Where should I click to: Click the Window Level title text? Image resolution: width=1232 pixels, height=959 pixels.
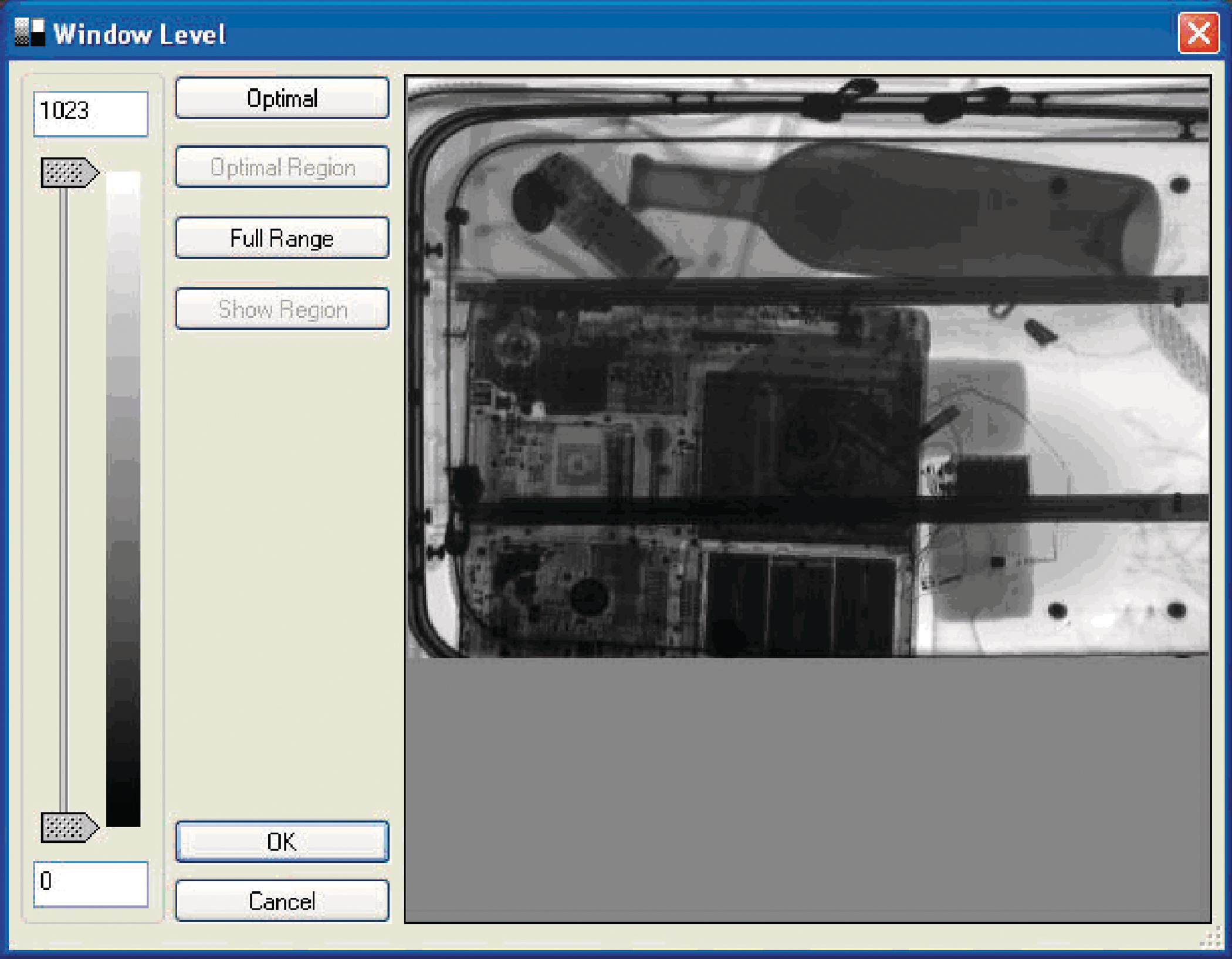(x=140, y=34)
